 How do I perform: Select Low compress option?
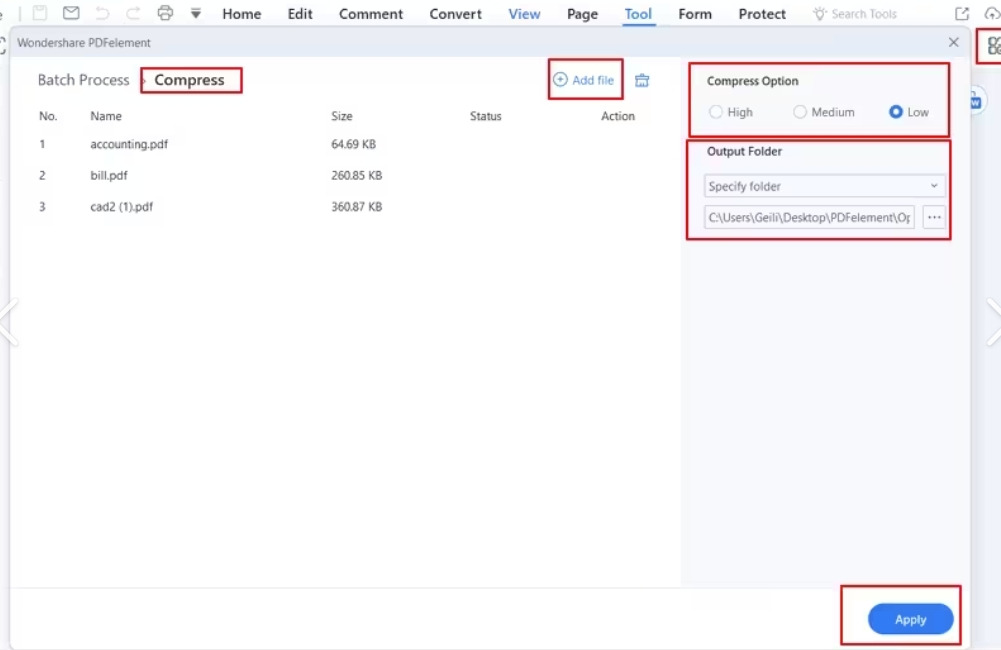[x=908, y=112]
